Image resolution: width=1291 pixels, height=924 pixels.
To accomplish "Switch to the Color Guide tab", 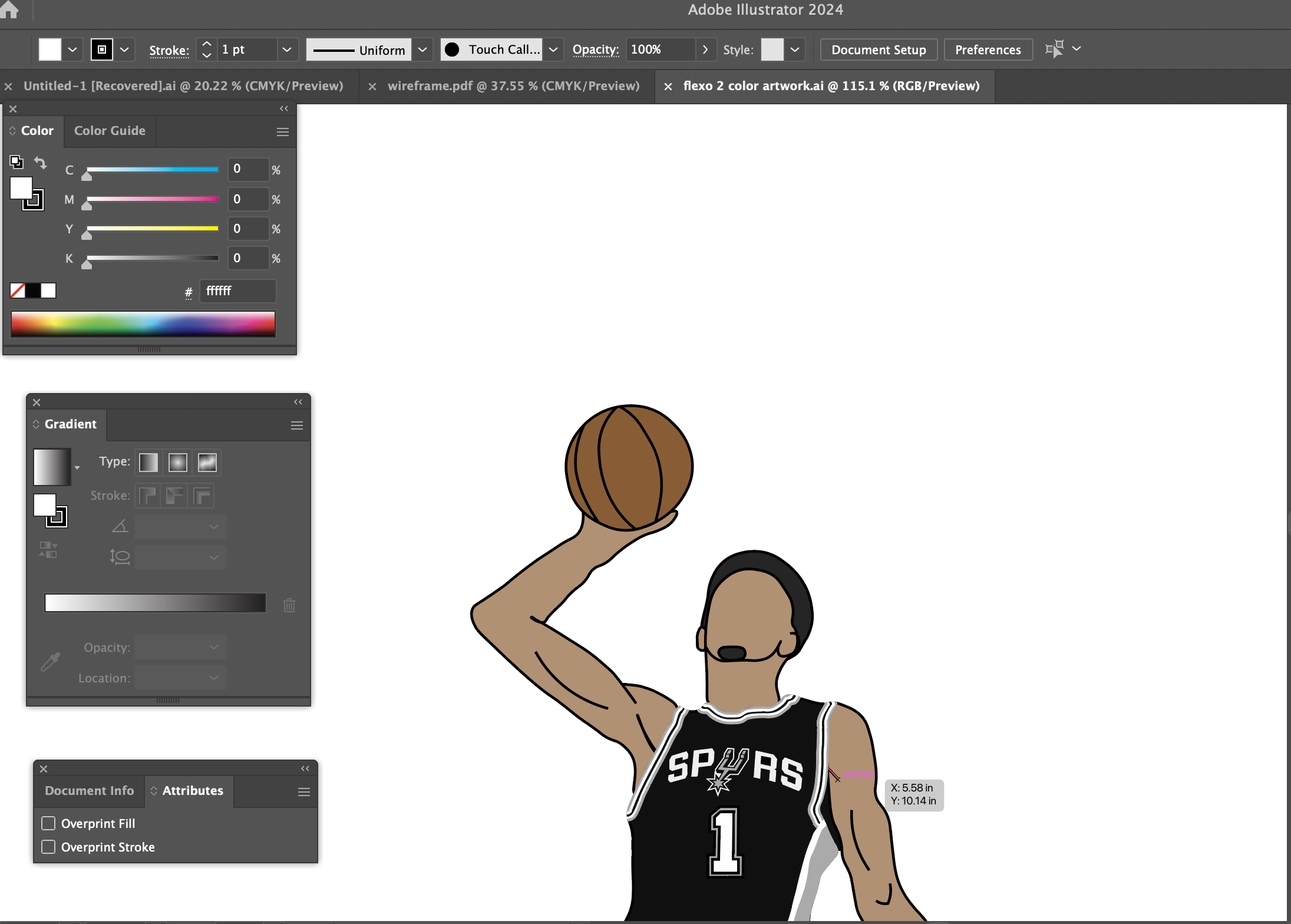I will click(110, 131).
